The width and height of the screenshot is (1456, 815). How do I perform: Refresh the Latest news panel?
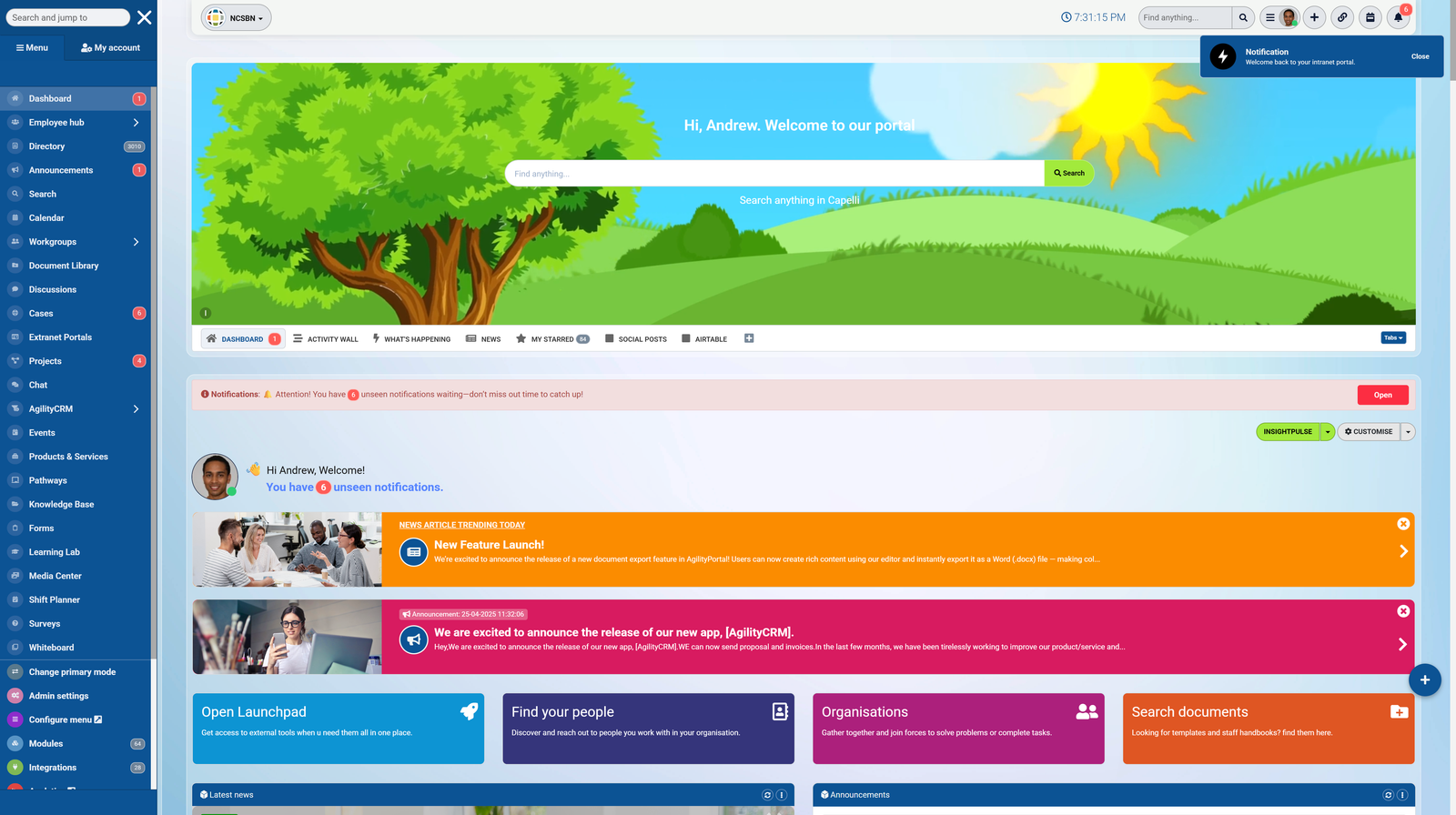[766, 795]
